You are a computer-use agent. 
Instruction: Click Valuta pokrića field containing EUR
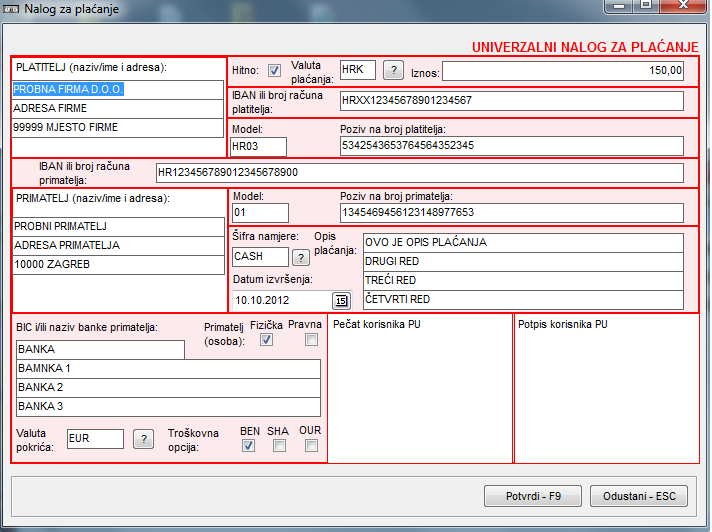[x=95, y=439]
